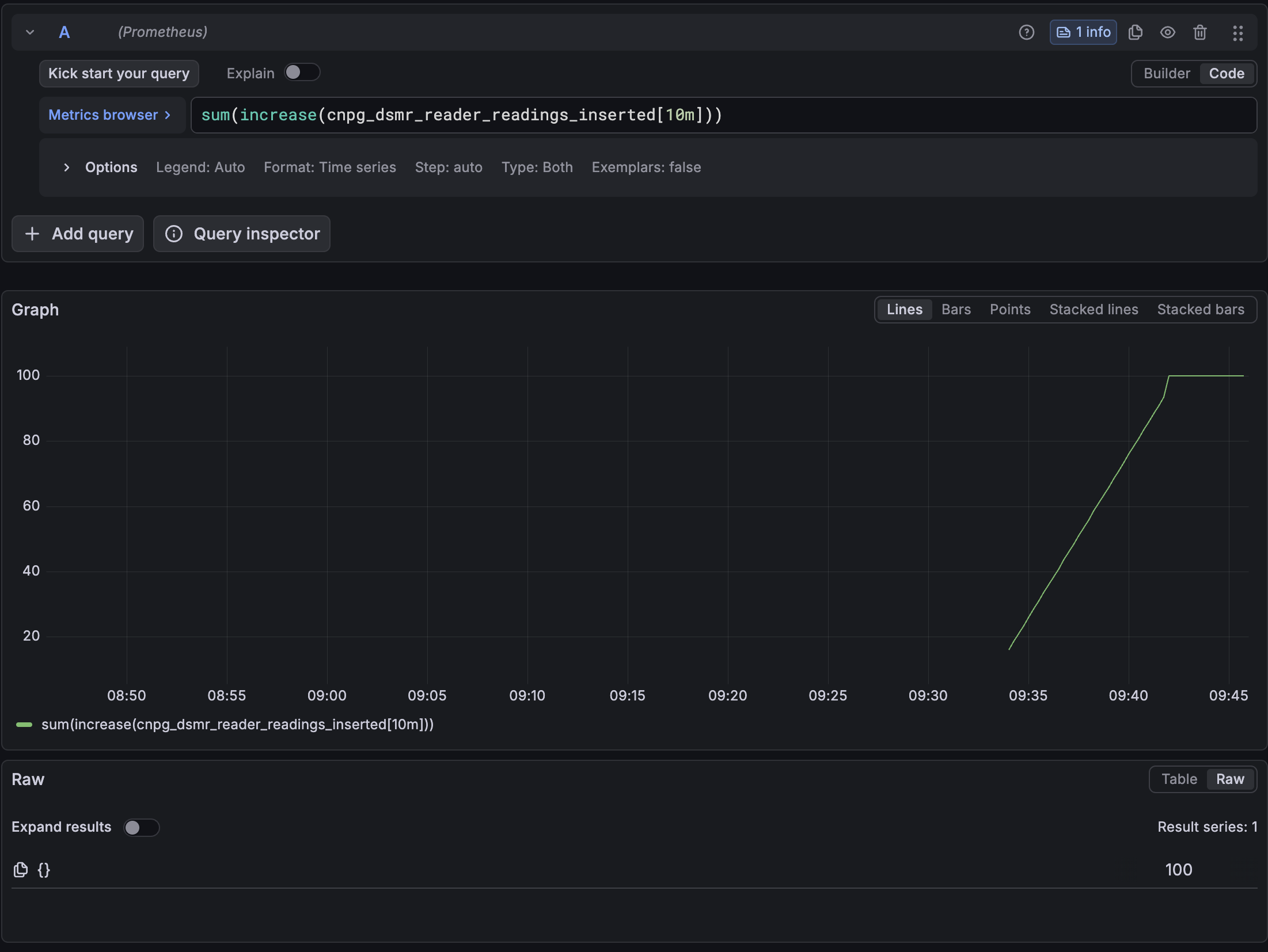This screenshot has width=1268, height=952.
Task: Collapse query A with the chevron
Action: tap(30, 32)
